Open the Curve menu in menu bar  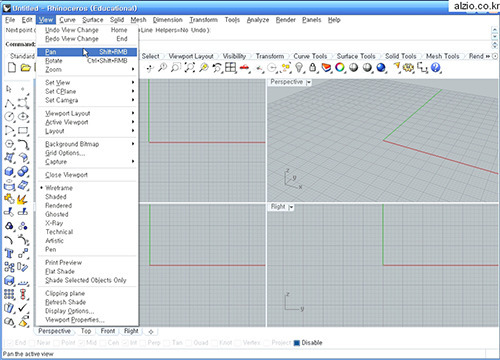67,20
